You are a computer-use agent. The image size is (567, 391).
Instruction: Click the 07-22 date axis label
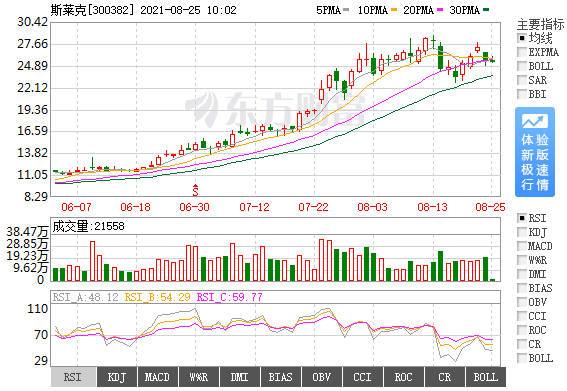click(x=314, y=207)
